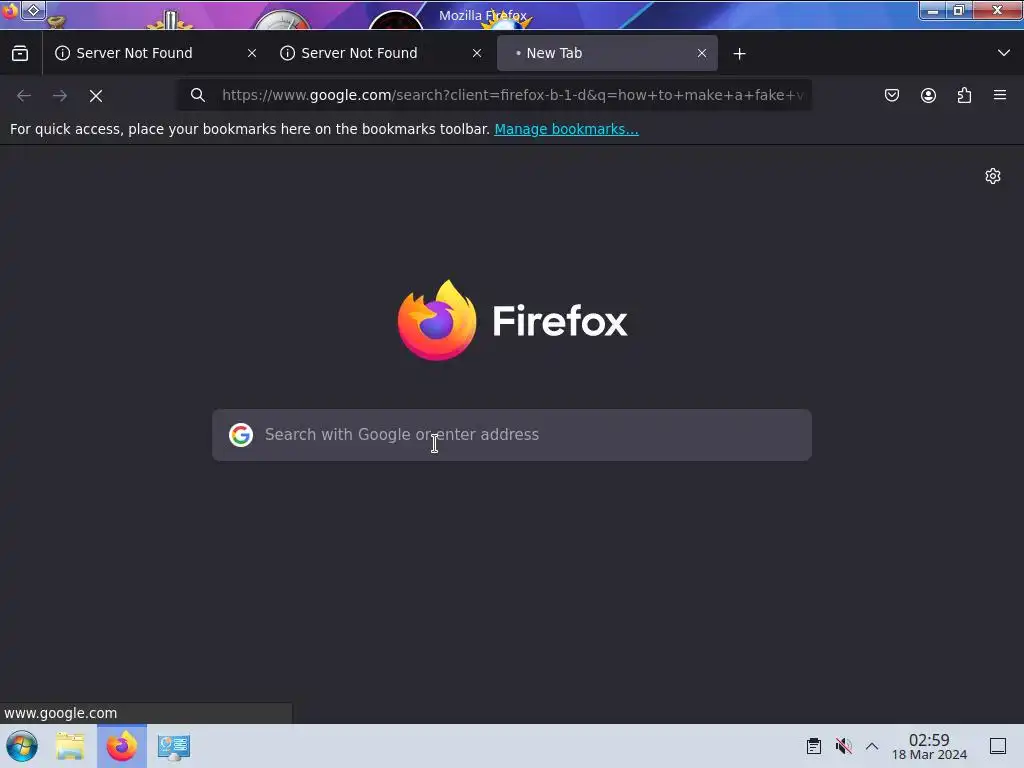The height and width of the screenshot is (768, 1024).
Task: Click the Firefox logo on the page
Action: point(513,320)
